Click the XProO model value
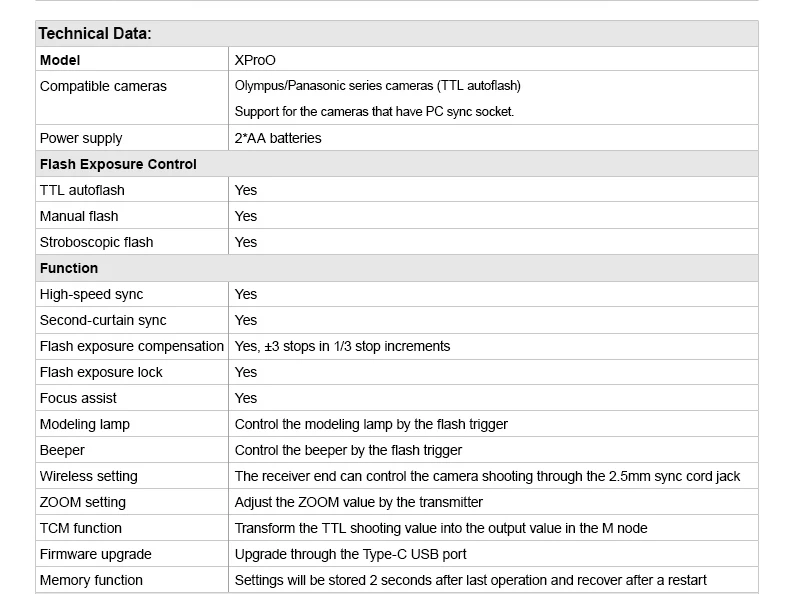The height and width of the screenshot is (594, 790). coord(255,60)
